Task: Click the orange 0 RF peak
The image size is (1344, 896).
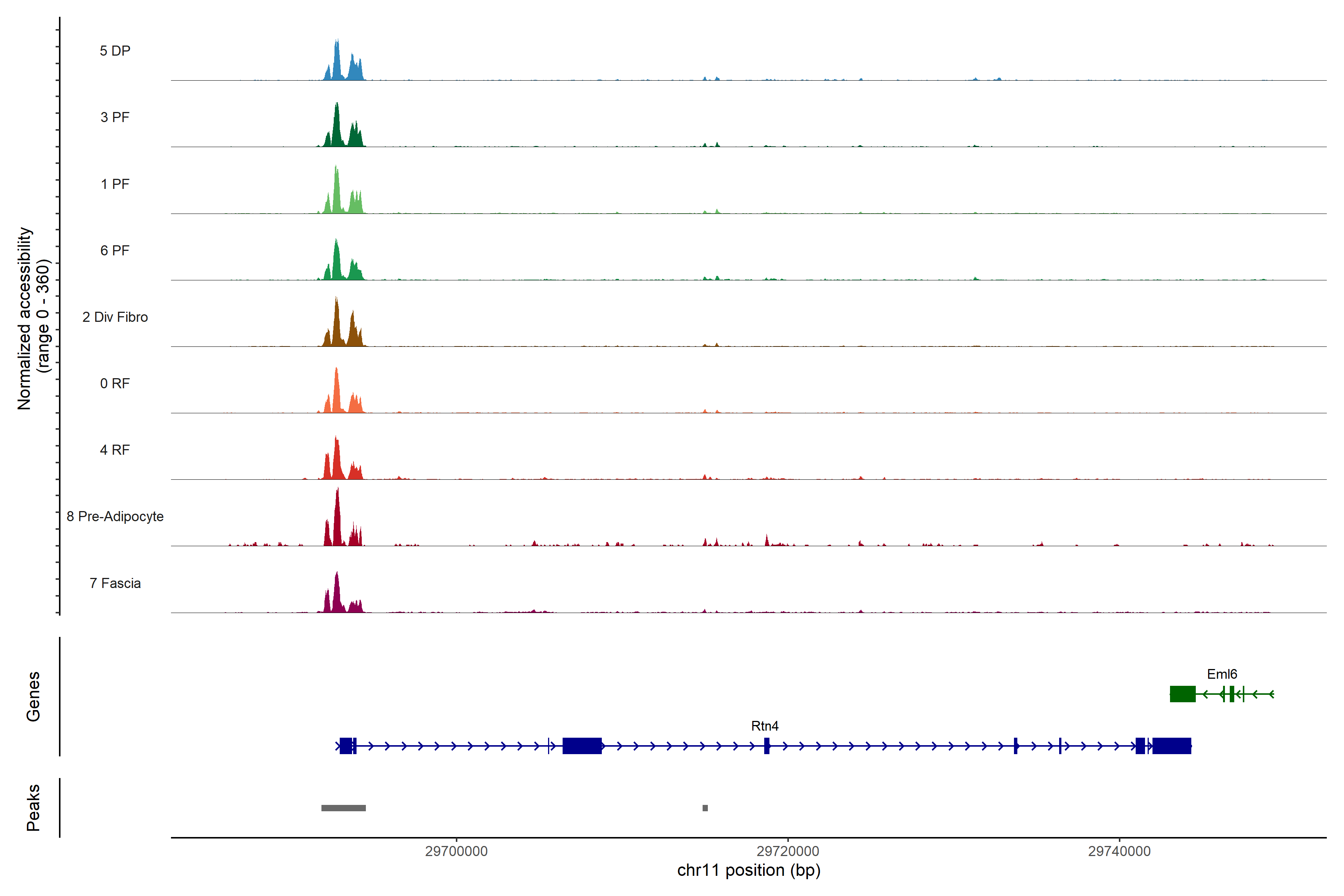Action: click(337, 394)
